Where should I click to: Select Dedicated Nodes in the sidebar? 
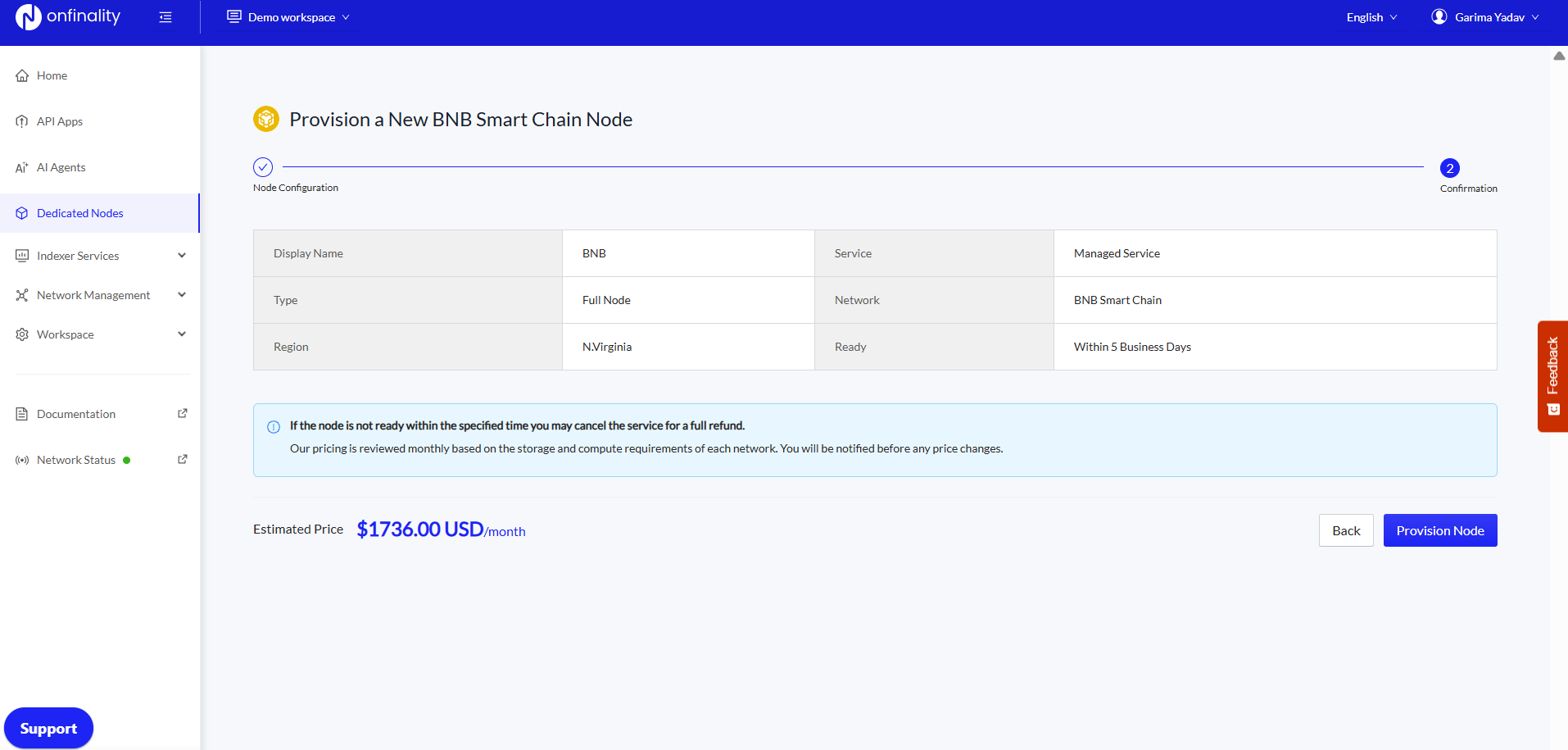click(100, 213)
